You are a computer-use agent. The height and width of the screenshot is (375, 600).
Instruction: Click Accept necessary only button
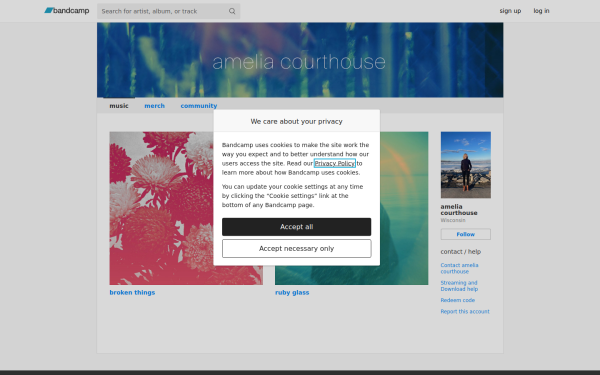coord(297,249)
